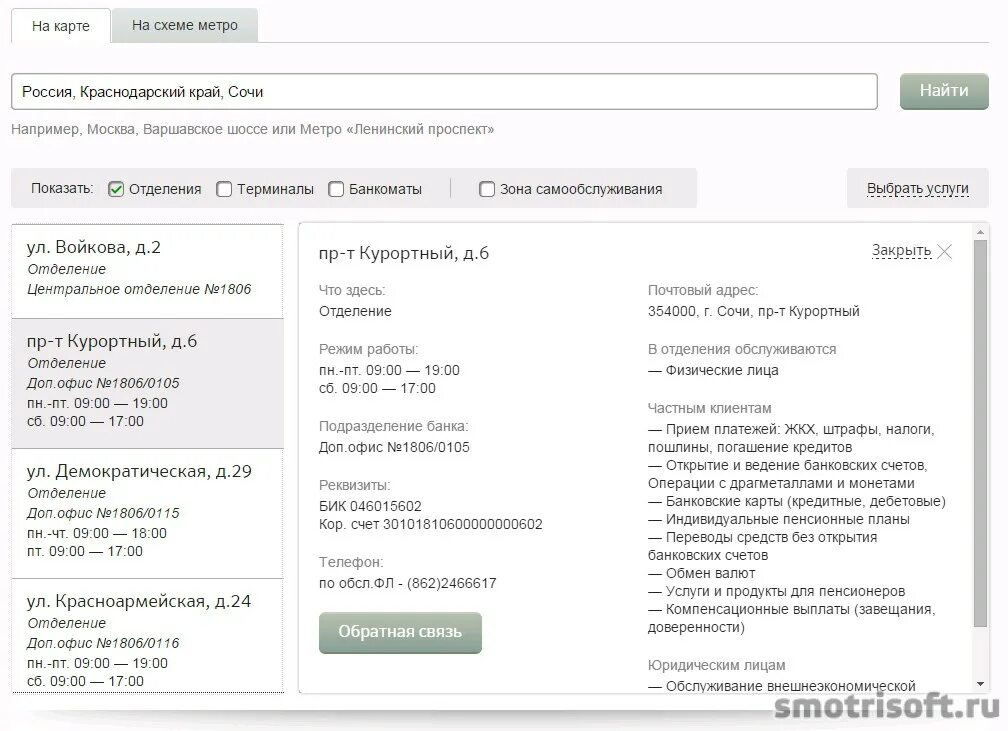Click the Закрыть link
1008x731 pixels.
click(903, 252)
